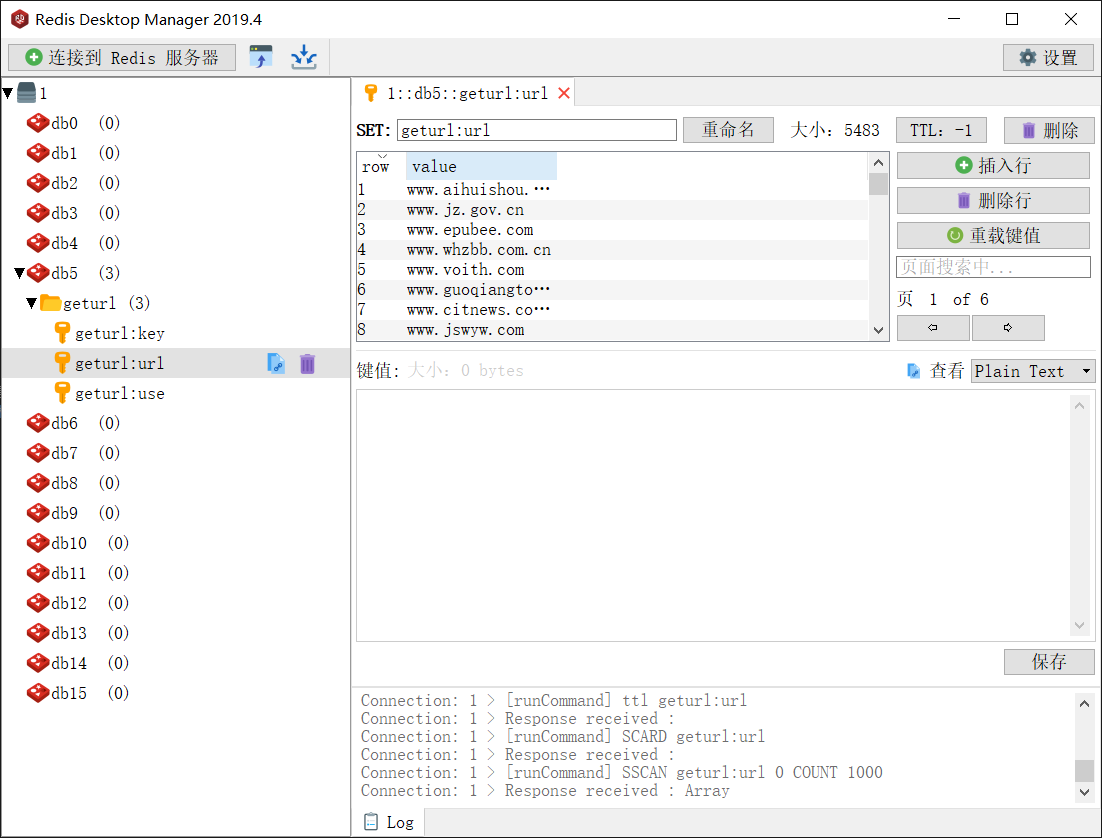
Task: Maximize the Redis Desktop Manager window
Action: [x=1011, y=19]
